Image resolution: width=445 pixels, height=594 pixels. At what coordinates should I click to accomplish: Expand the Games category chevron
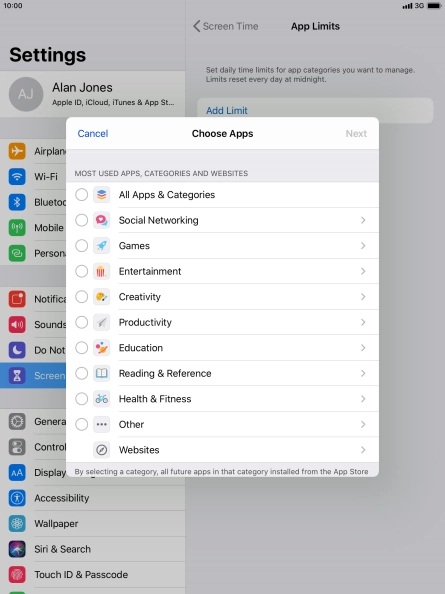coord(363,246)
